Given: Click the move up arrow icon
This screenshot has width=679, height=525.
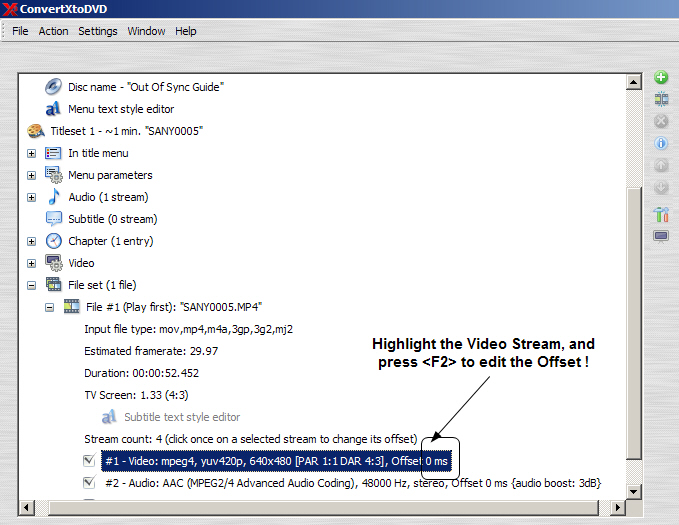Looking at the screenshot, I should pyautogui.click(x=661, y=165).
